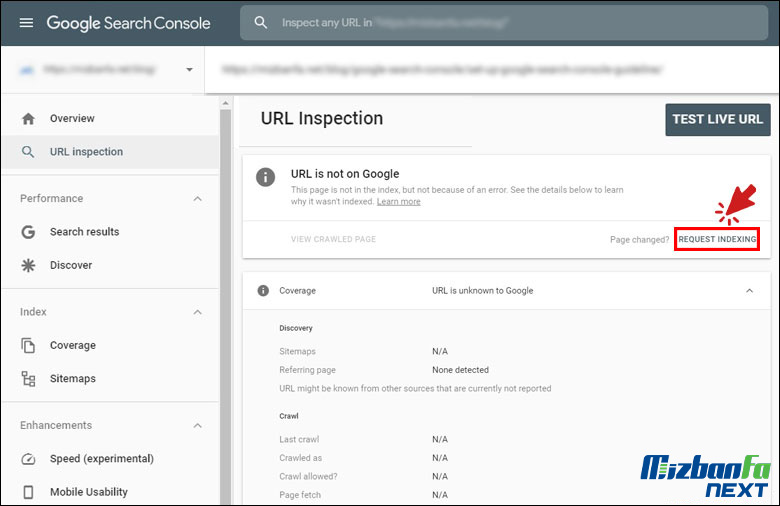Click the info icon in the Coverage row
This screenshot has width=780, height=506.
[263, 291]
